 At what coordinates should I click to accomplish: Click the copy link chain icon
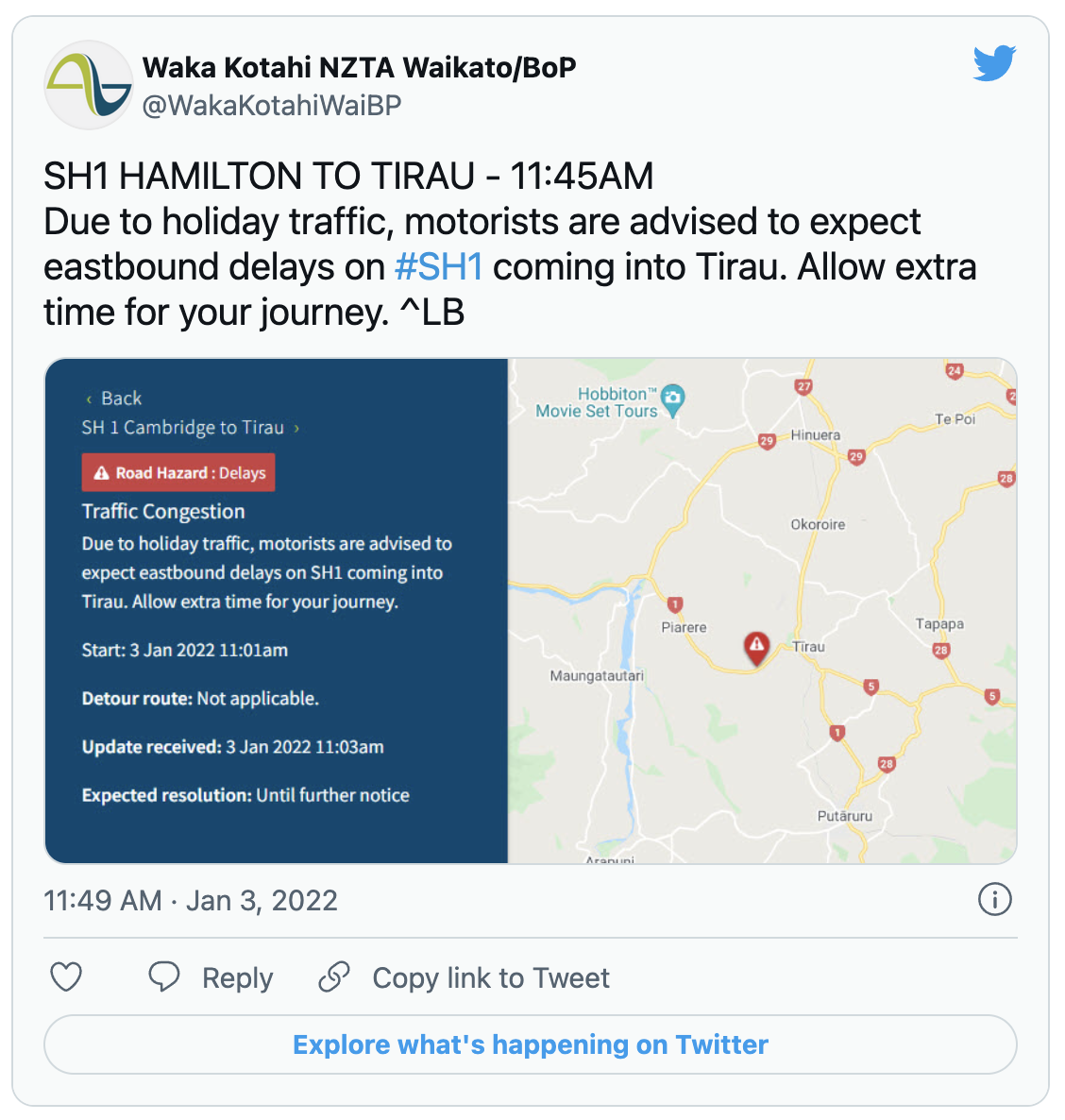pyautogui.click(x=334, y=976)
